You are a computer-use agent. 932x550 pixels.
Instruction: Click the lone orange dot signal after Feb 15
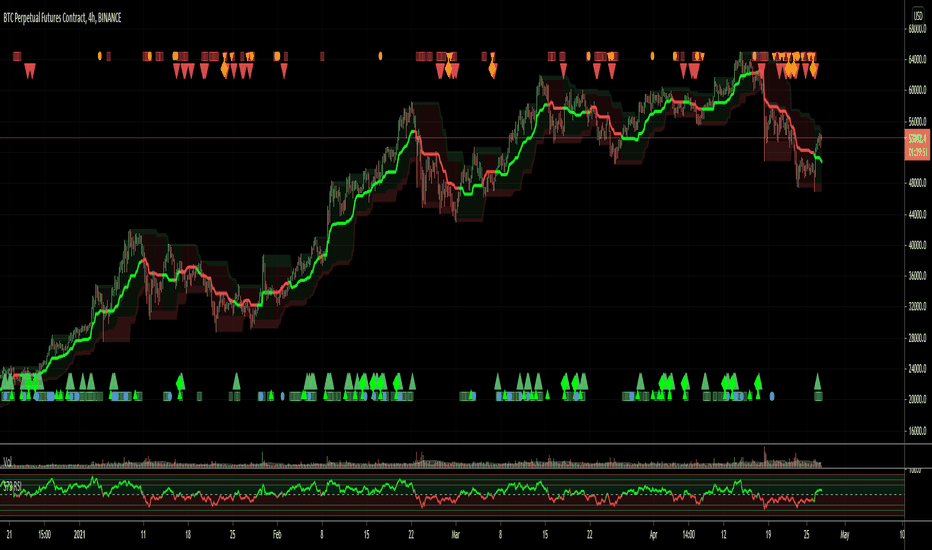[380, 56]
